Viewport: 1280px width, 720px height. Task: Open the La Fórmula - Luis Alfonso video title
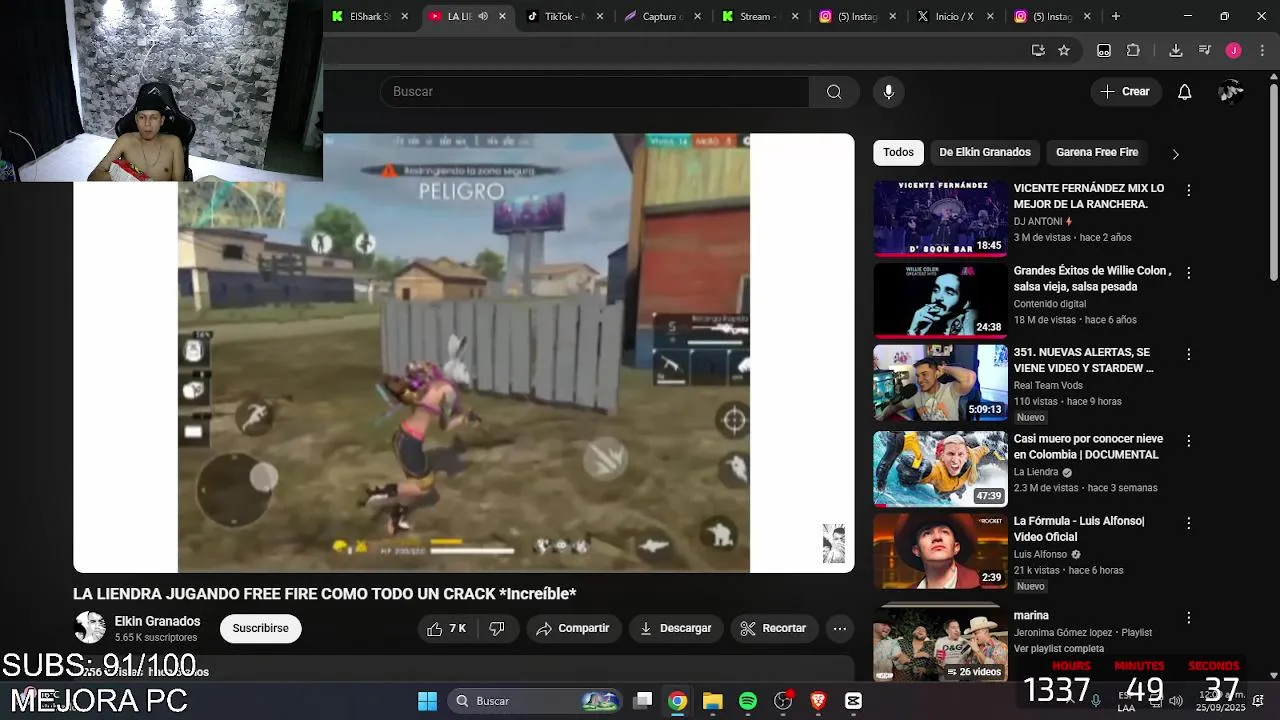pos(1079,529)
